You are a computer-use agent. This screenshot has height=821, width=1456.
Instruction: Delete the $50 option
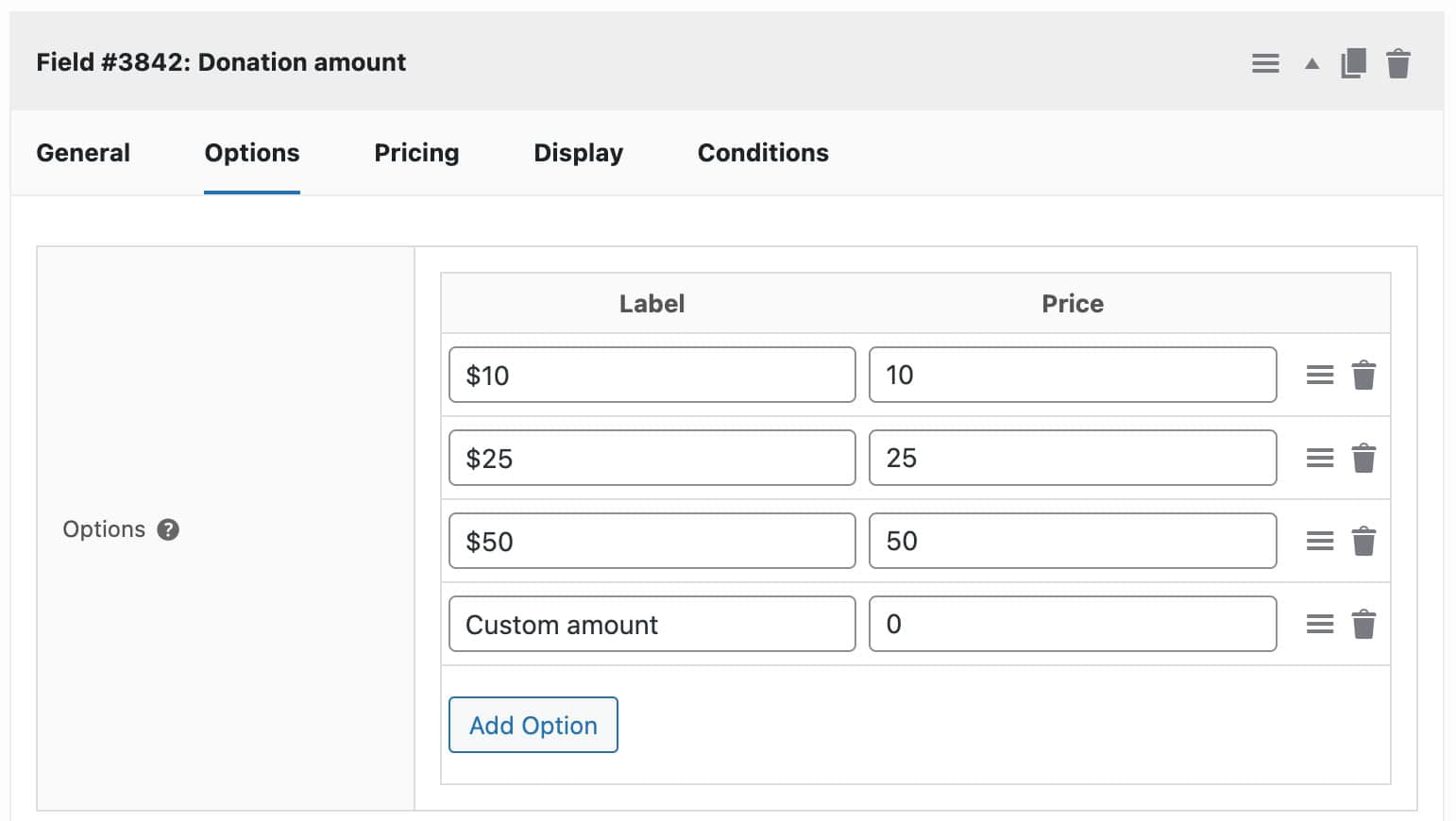pyautogui.click(x=1363, y=541)
